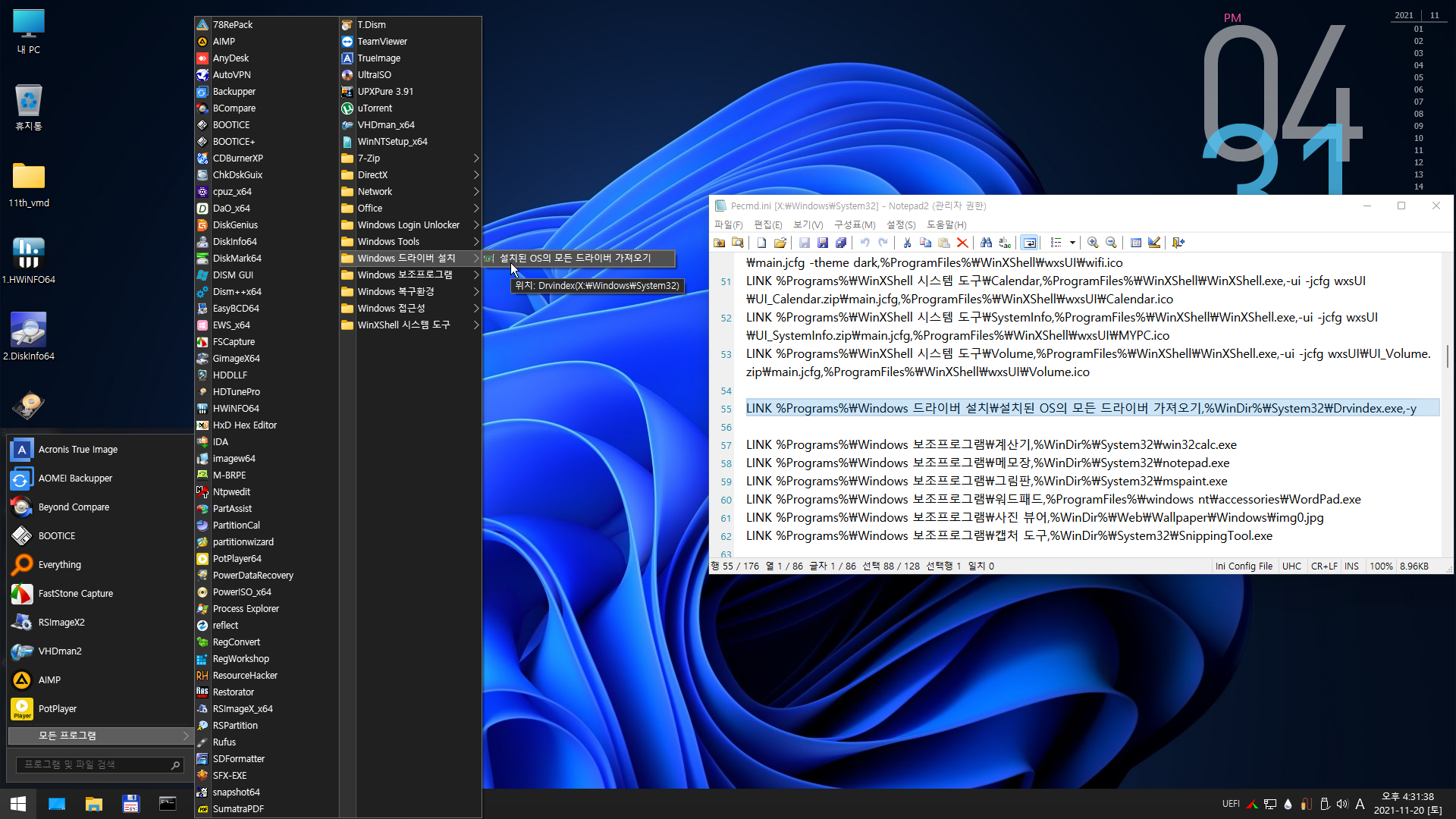The image size is (1456, 819).
Task: Open dropdown arrow beside the list icon in Notepad2
Action: click(x=1072, y=243)
